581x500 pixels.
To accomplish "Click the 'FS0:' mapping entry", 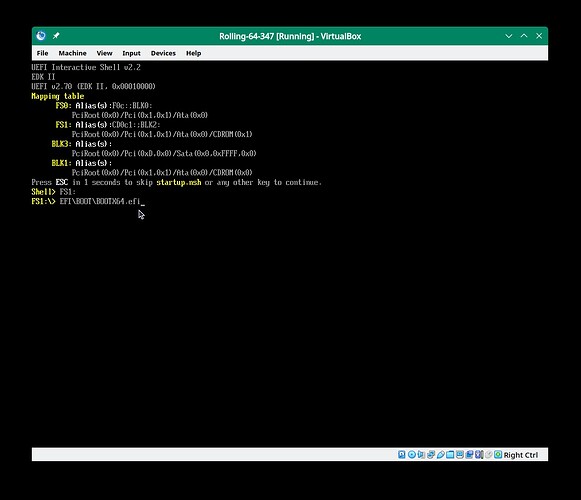I will pyautogui.click(x=63, y=106).
